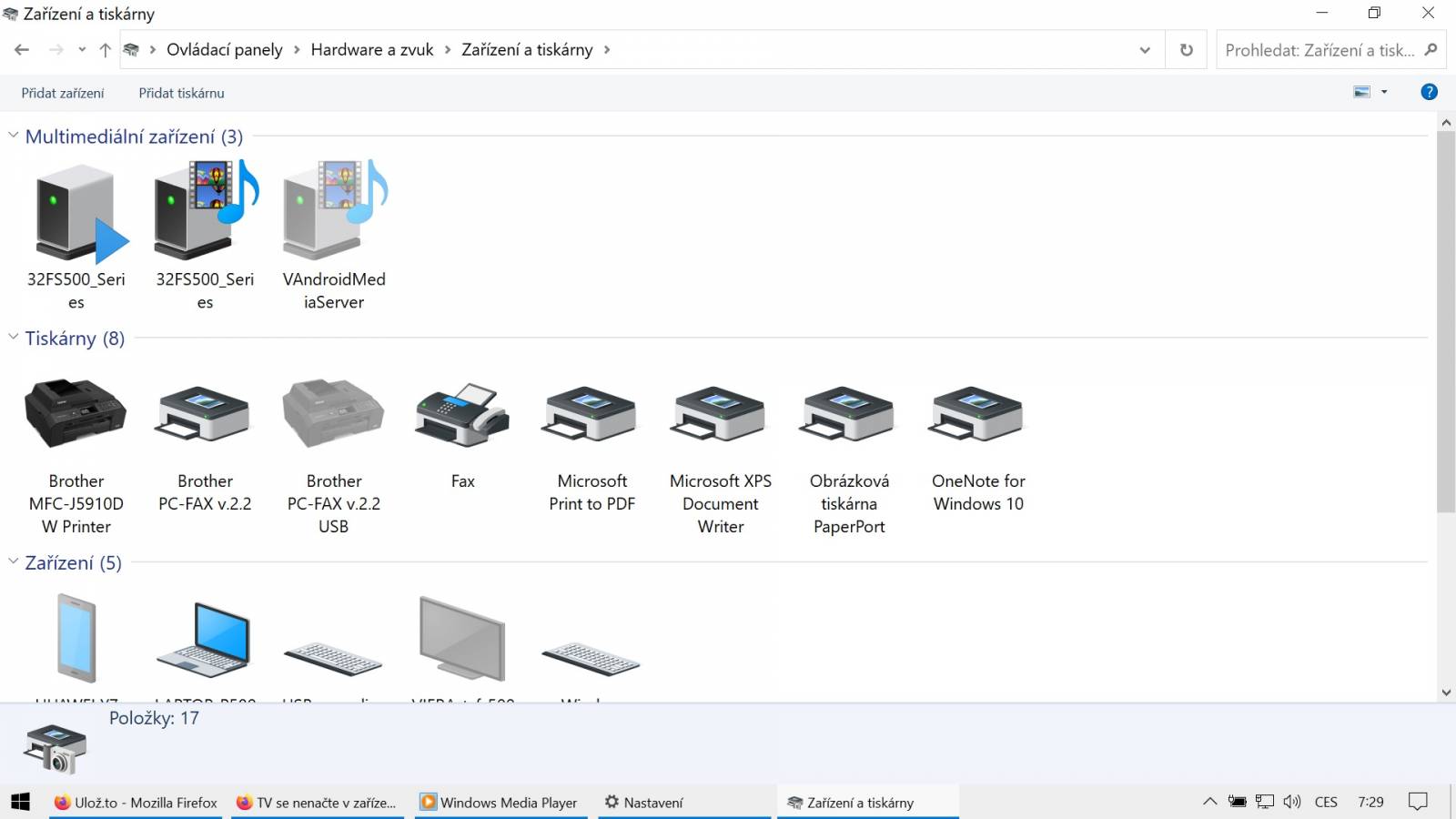Image resolution: width=1456 pixels, height=819 pixels.
Task: Open the help question mark icon
Action: pyautogui.click(x=1429, y=92)
